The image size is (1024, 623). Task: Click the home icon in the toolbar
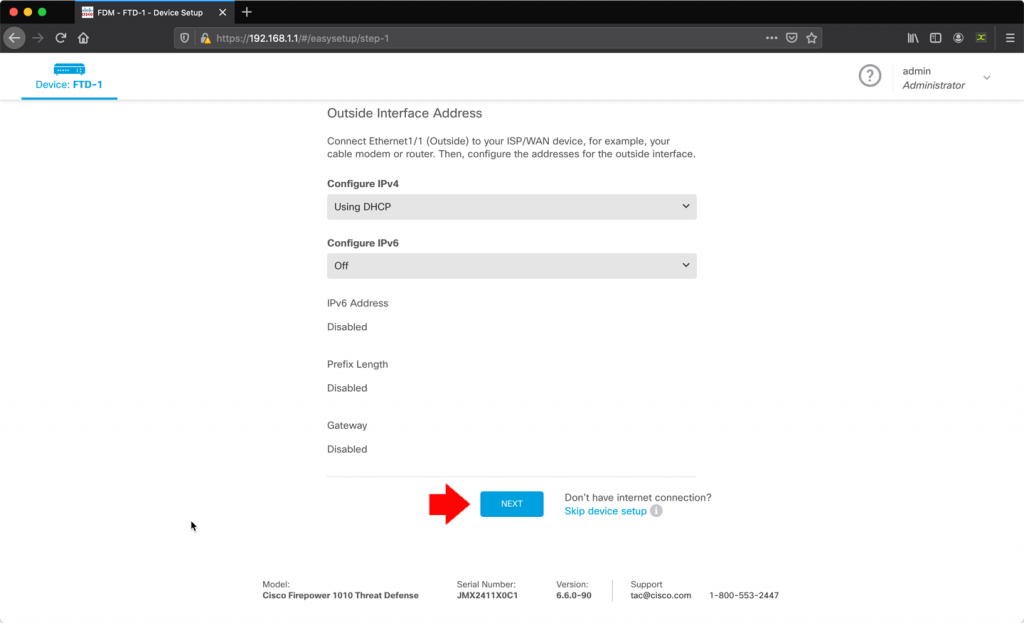click(86, 37)
